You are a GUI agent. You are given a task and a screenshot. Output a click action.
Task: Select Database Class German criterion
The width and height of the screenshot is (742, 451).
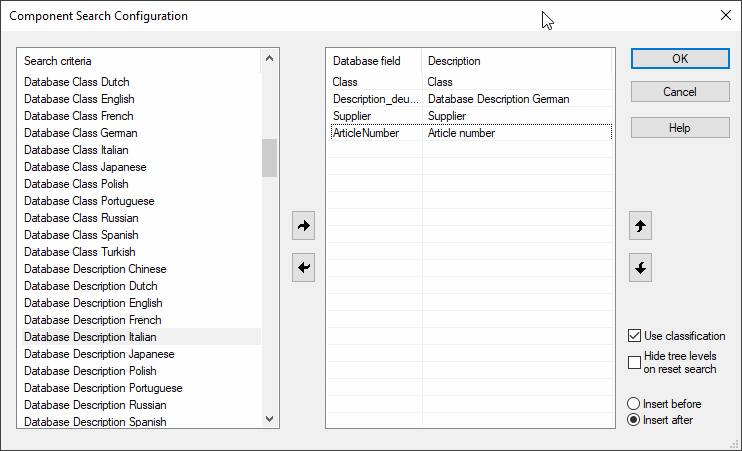click(x=141, y=133)
